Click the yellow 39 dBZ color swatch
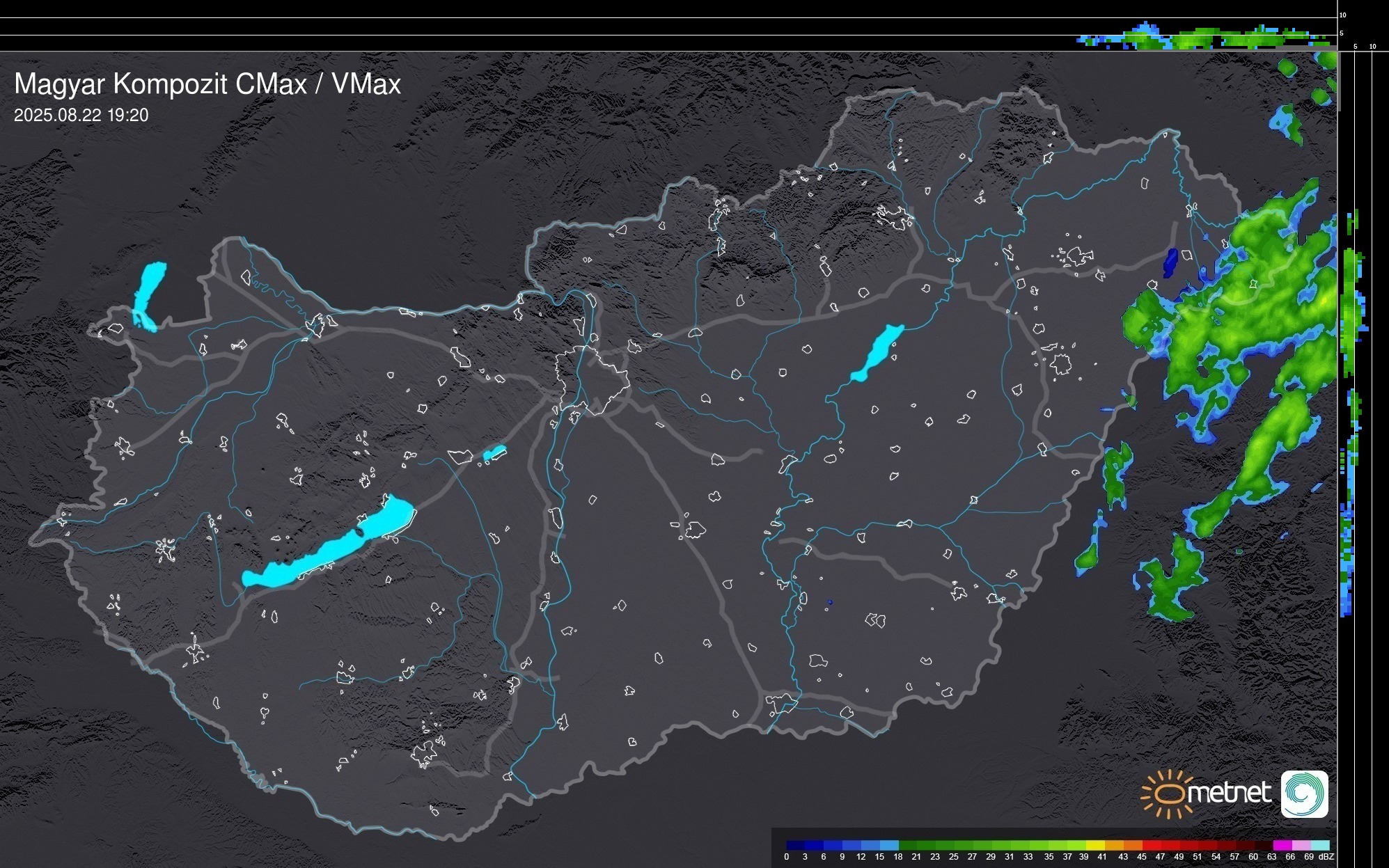The height and width of the screenshot is (868, 1389). pyautogui.click(x=1095, y=845)
